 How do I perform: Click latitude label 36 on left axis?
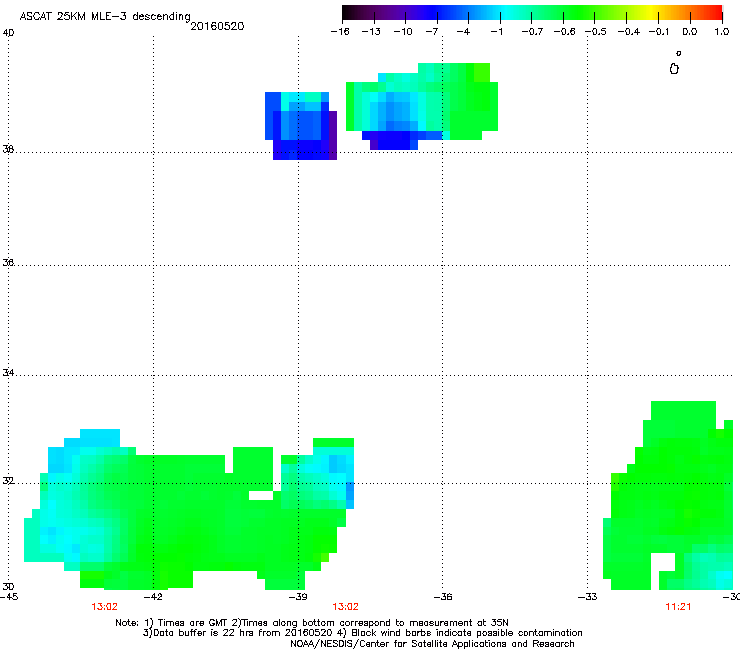pos(8,262)
